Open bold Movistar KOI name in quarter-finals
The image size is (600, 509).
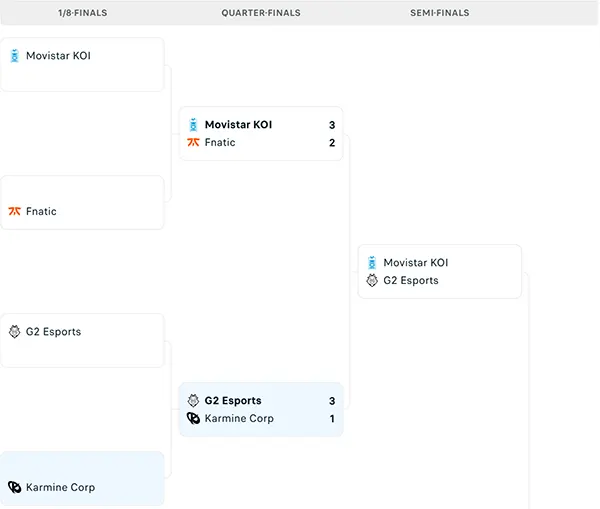(x=238, y=125)
